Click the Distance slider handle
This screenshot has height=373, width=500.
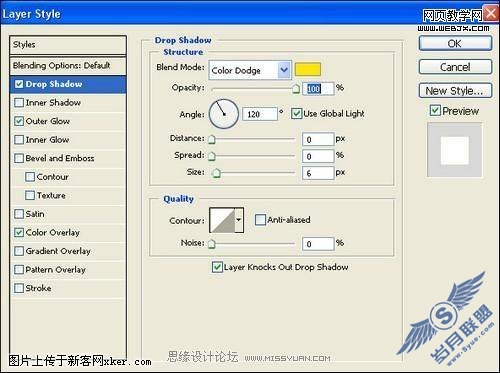click(212, 139)
